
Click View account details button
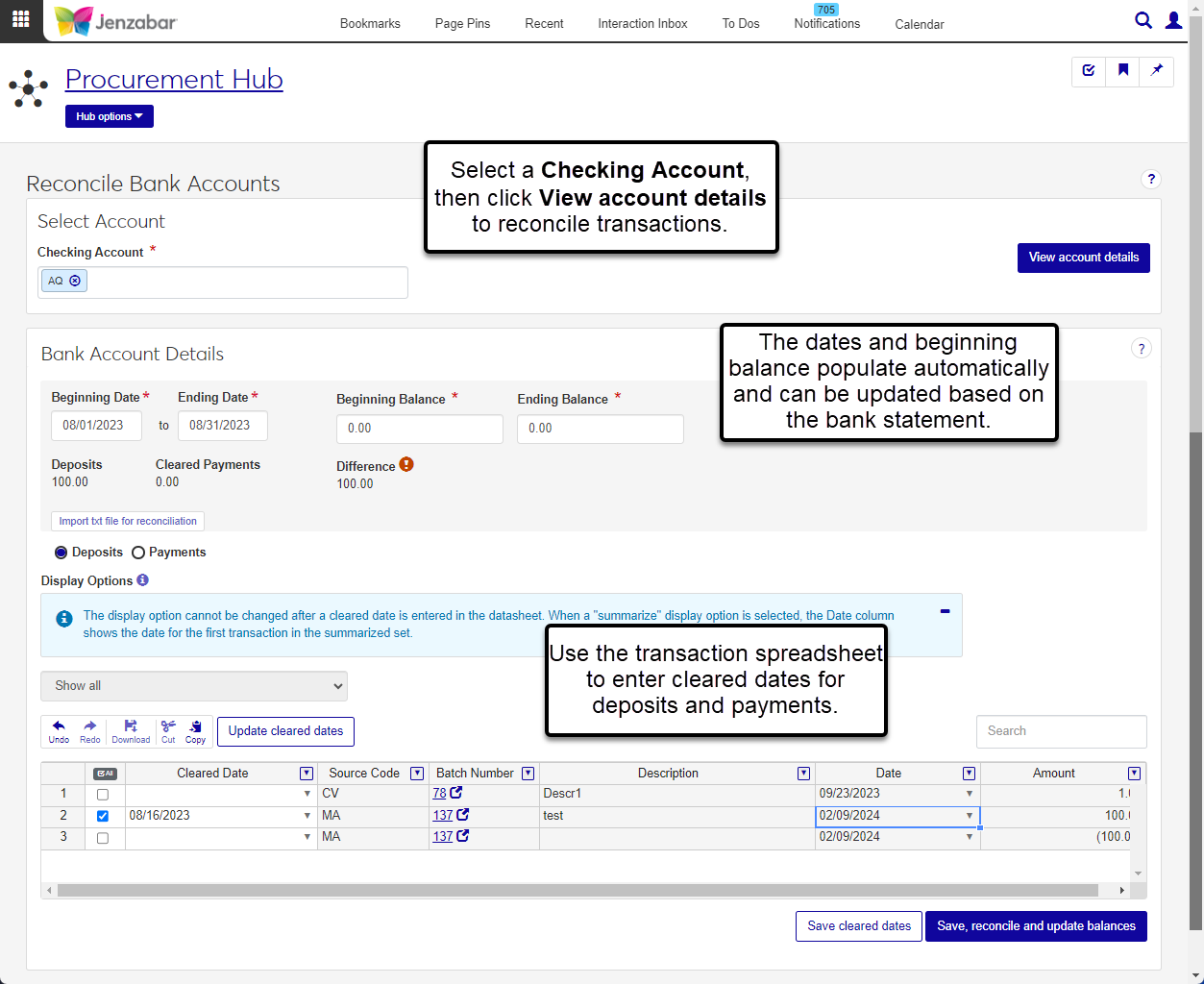[x=1084, y=258]
